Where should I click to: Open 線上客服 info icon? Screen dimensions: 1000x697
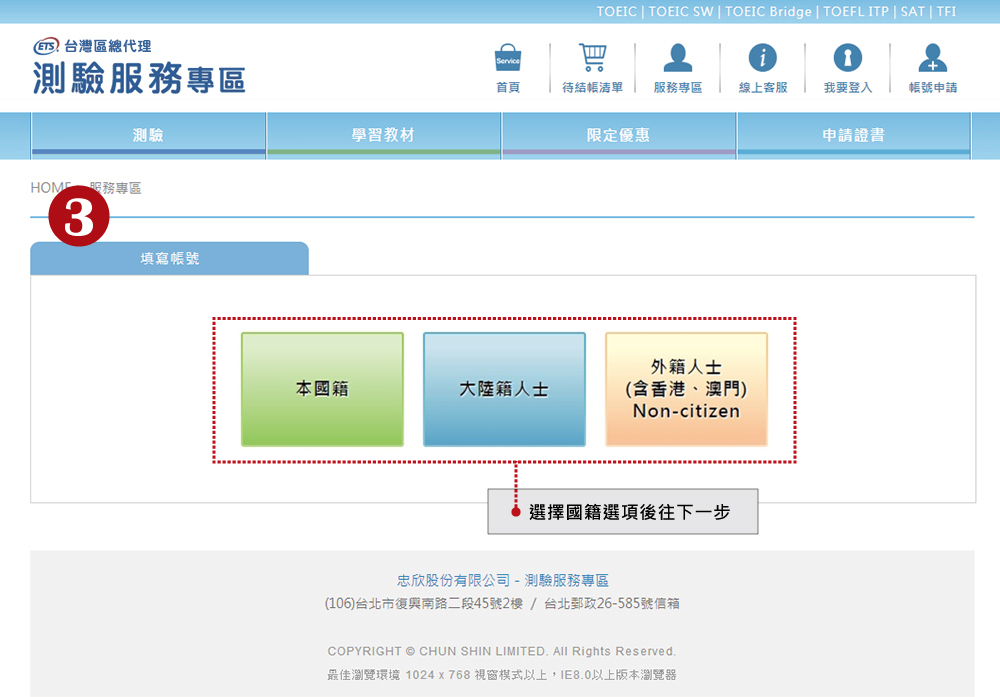pyautogui.click(x=763, y=59)
